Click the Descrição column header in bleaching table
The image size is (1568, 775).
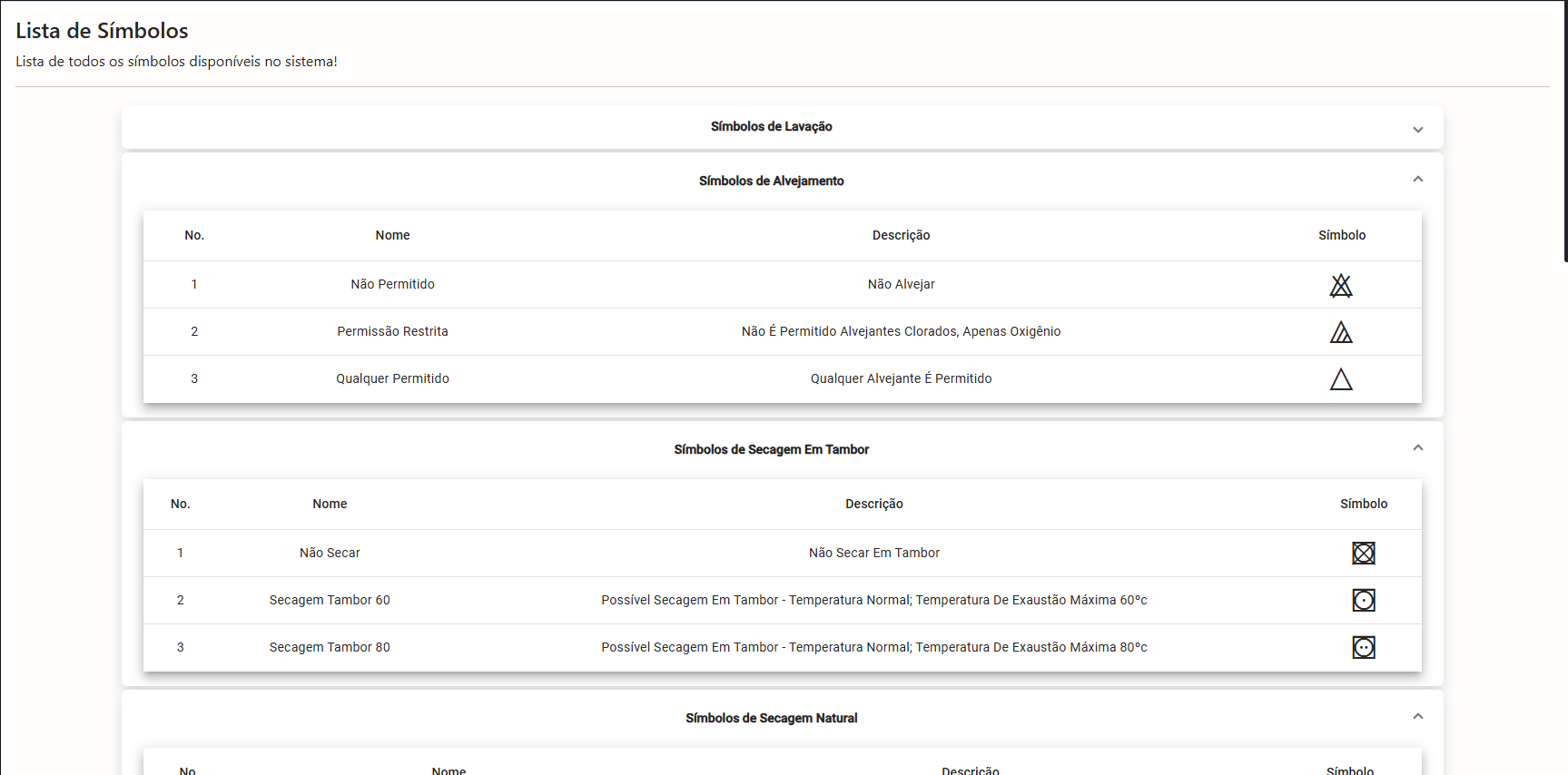click(x=901, y=236)
